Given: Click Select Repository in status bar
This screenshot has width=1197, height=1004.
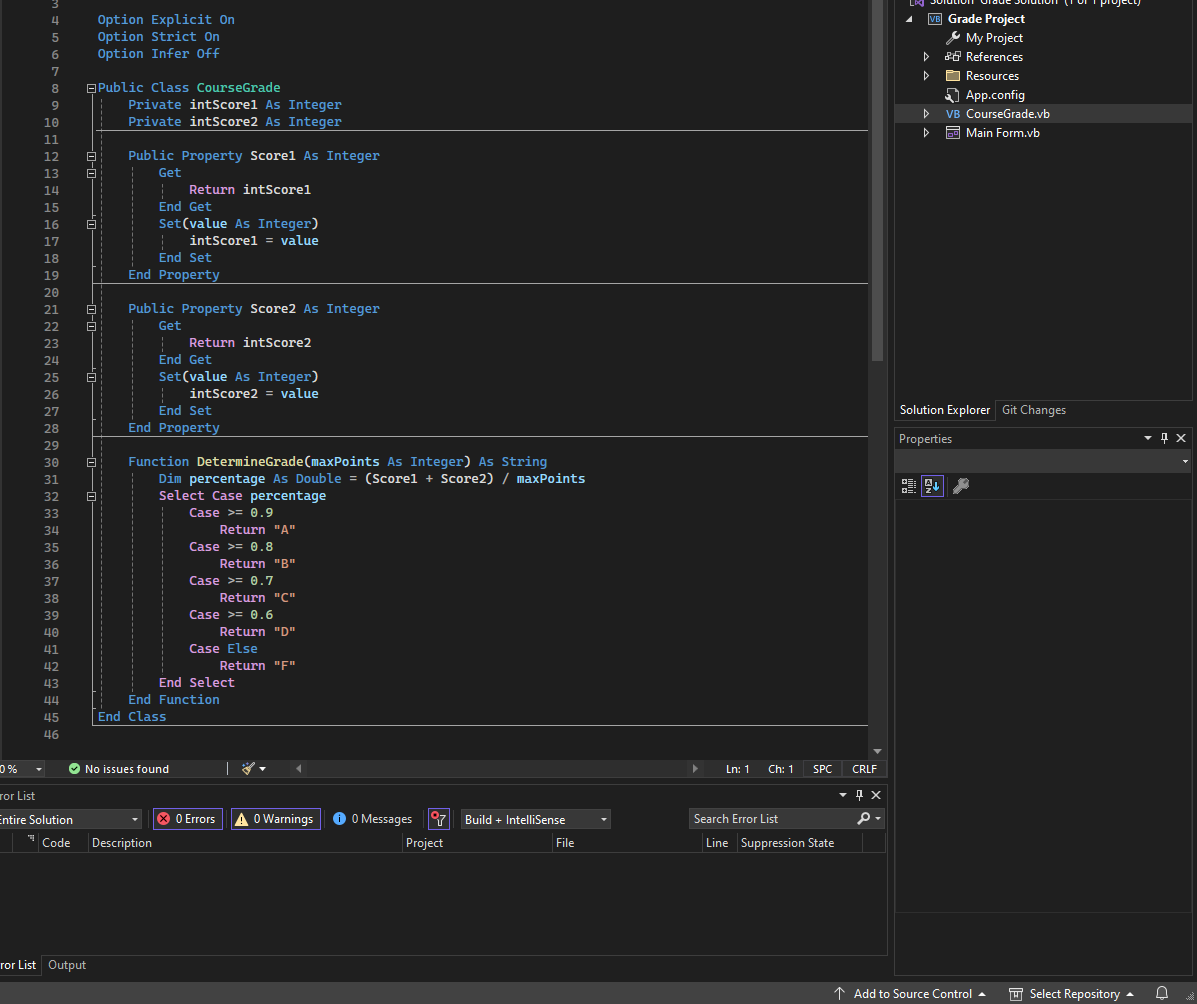Looking at the screenshot, I should coord(1073,994).
